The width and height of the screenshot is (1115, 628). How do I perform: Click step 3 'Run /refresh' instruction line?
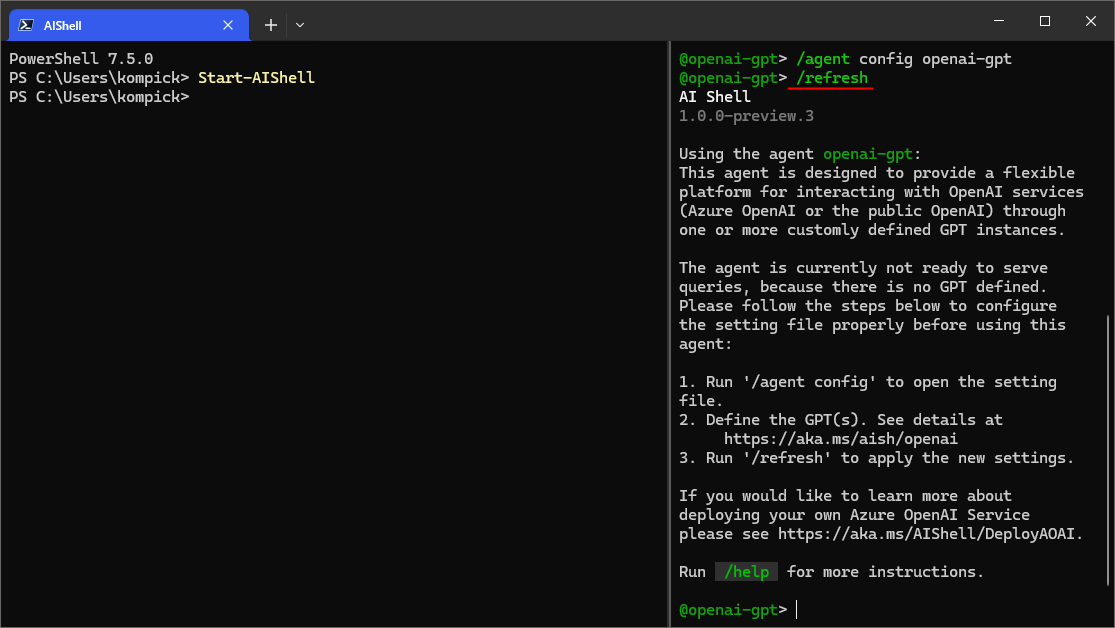[x=876, y=458]
